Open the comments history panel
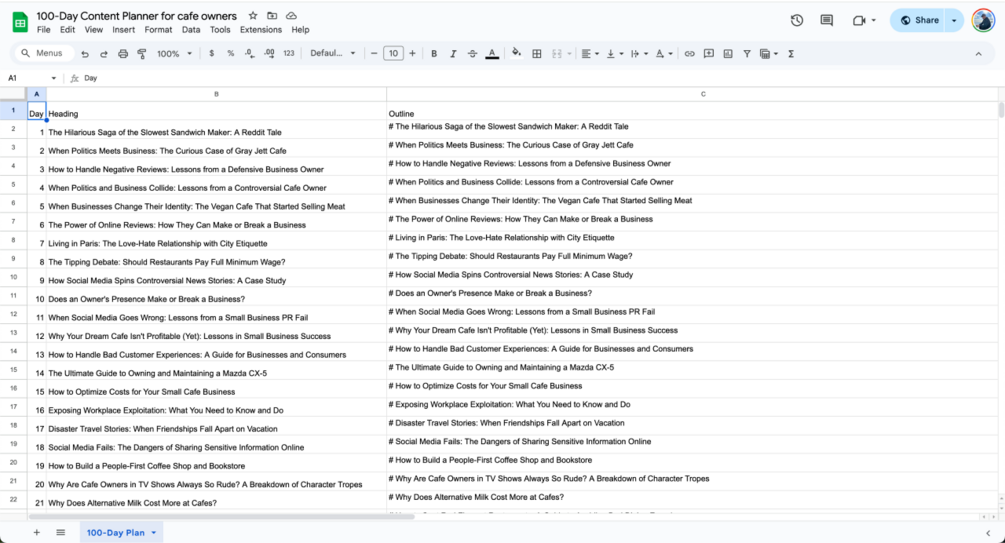The width and height of the screenshot is (1005, 543). 827,21
